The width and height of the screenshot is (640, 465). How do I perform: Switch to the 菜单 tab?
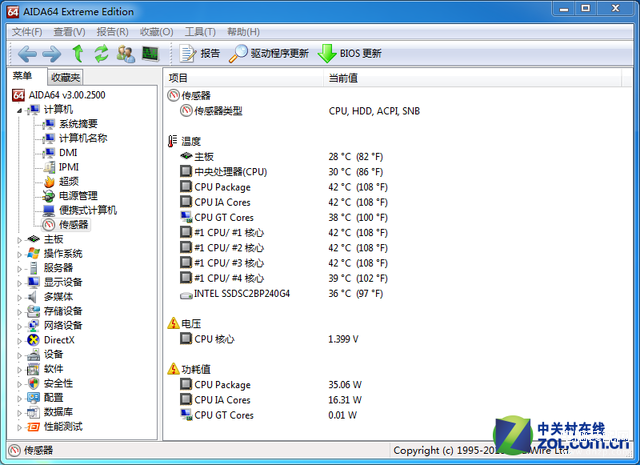point(22,76)
